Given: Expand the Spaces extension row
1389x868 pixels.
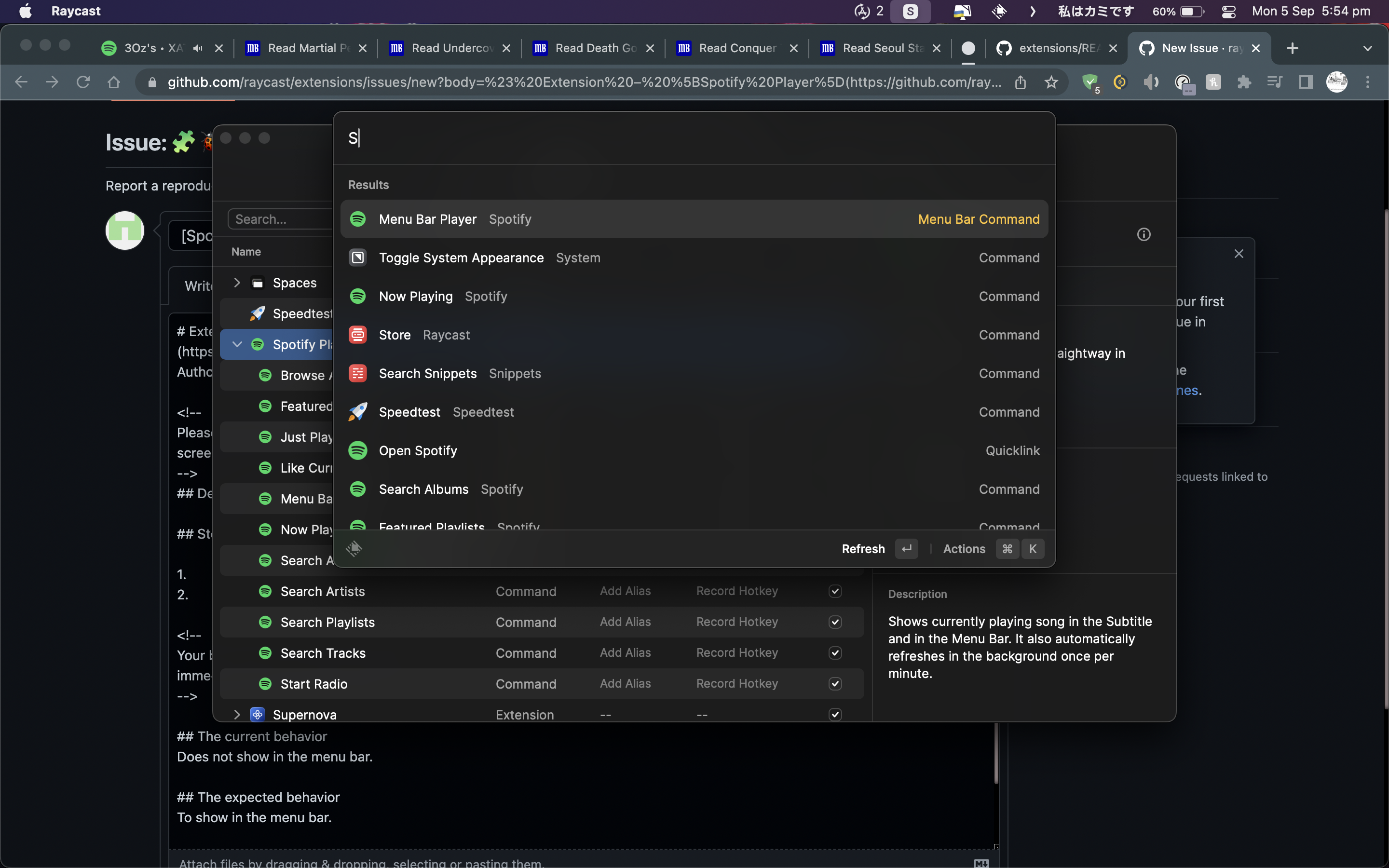Looking at the screenshot, I should pos(236,283).
